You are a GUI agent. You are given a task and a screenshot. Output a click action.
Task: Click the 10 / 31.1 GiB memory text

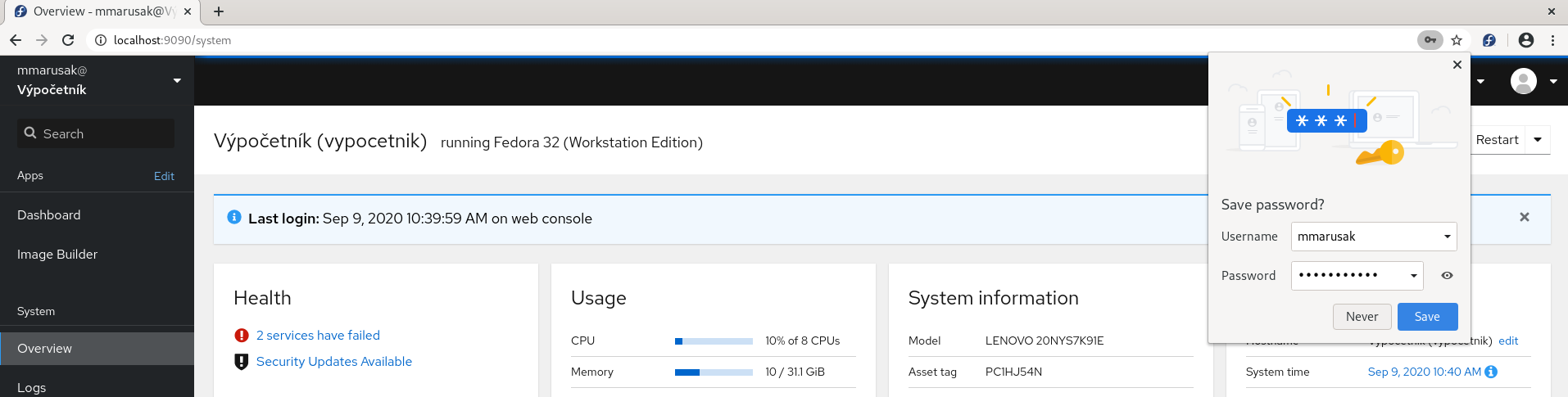pos(795,372)
